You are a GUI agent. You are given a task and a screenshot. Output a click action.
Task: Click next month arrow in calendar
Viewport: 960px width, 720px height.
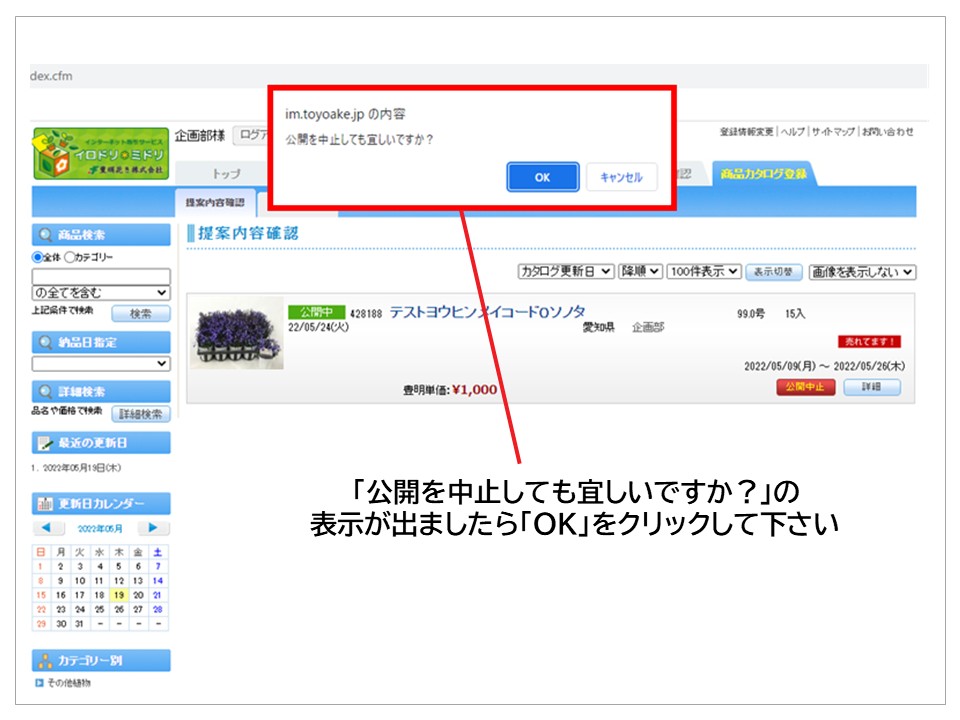(153, 528)
